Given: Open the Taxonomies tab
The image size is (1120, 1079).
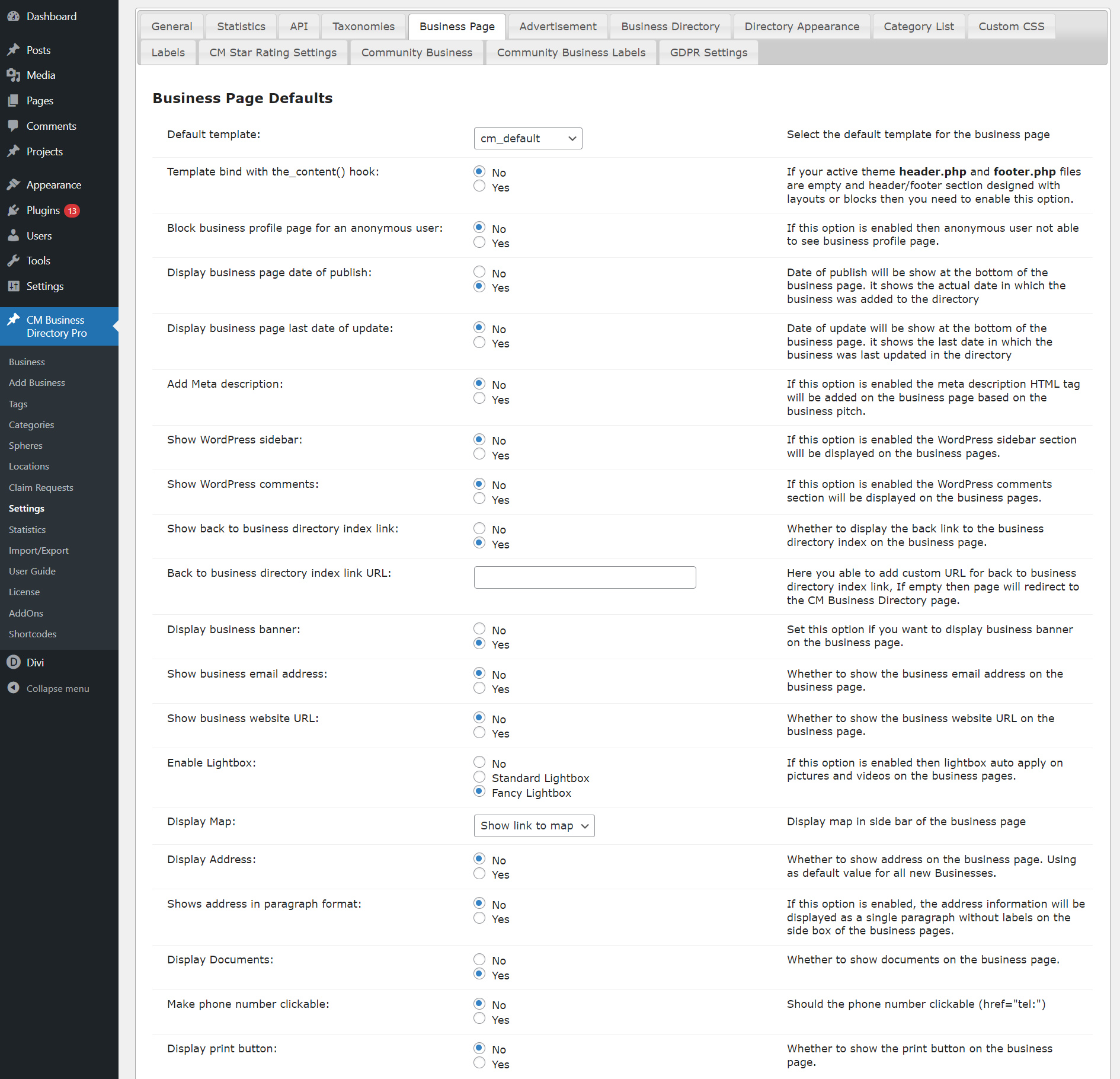Looking at the screenshot, I should pos(363,26).
